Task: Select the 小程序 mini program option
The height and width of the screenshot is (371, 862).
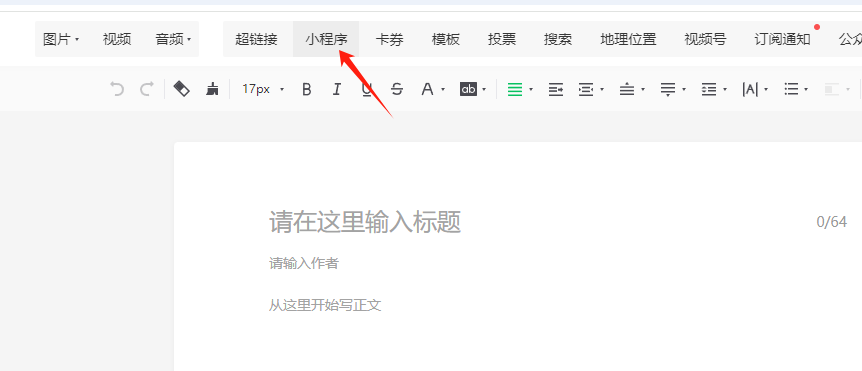Action: [x=326, y=39]
